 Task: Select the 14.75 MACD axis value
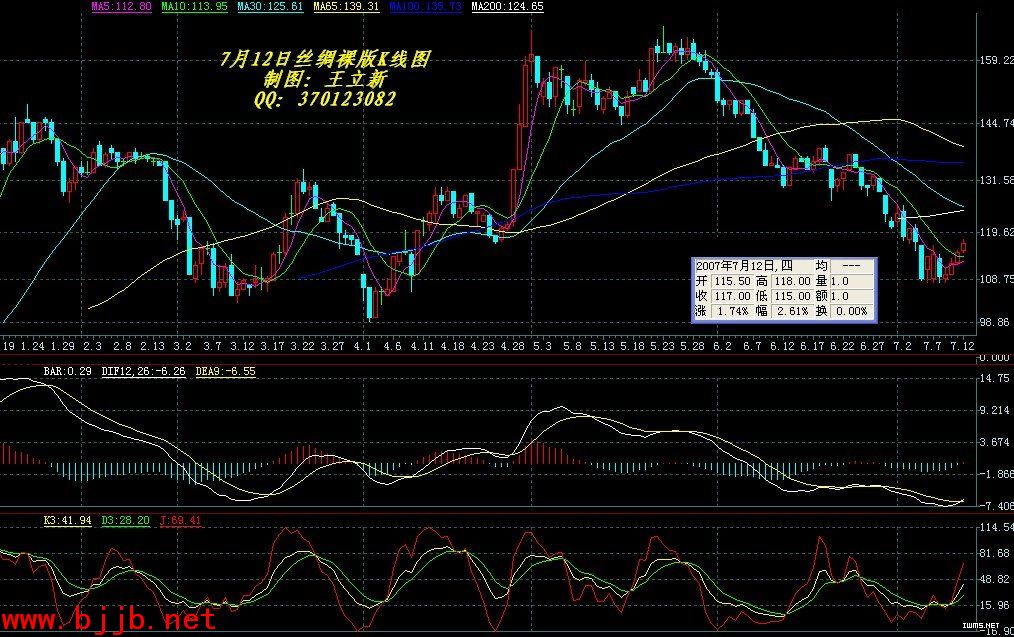tap(995, 378)
